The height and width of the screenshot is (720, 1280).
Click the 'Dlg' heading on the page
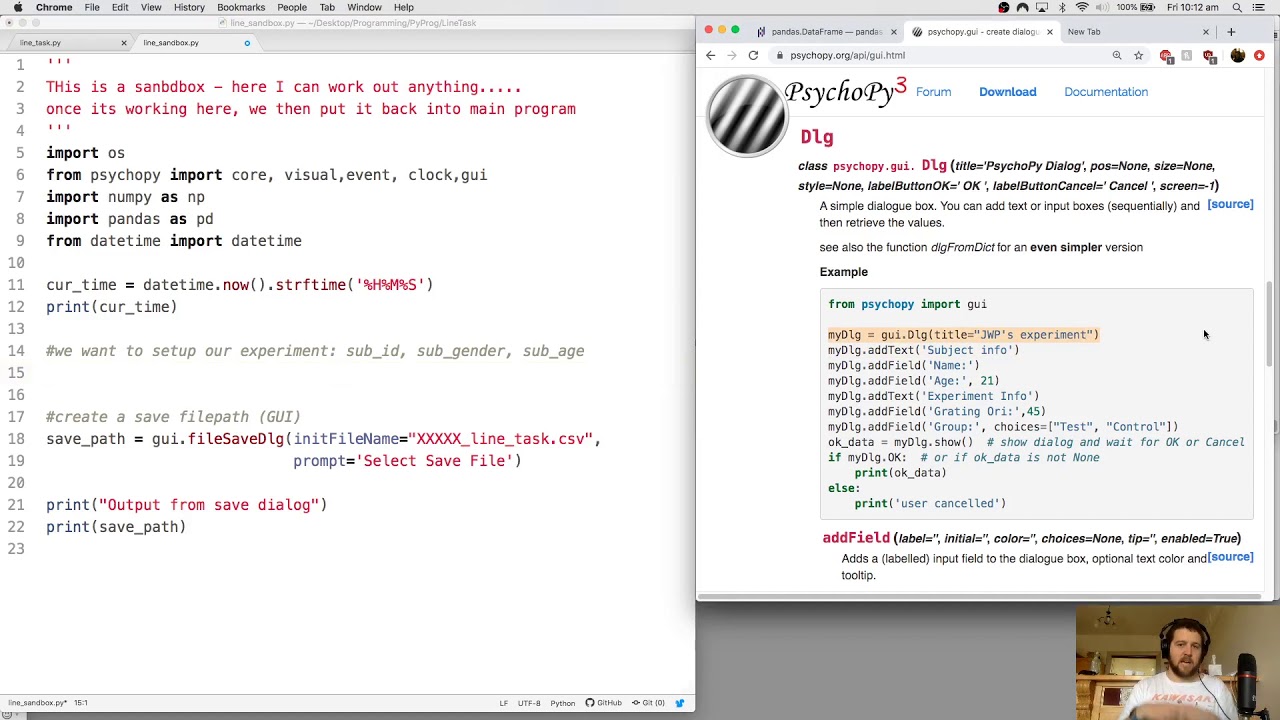(x=816, y=137)
